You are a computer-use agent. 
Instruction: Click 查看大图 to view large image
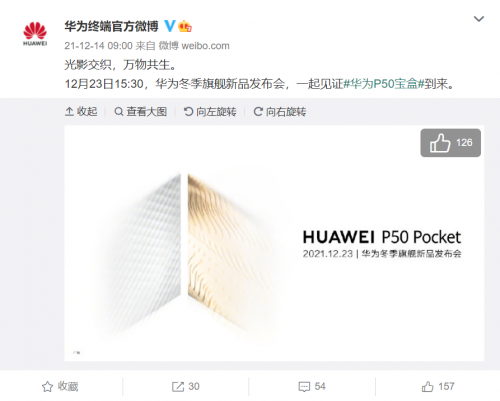click(140, 111)
